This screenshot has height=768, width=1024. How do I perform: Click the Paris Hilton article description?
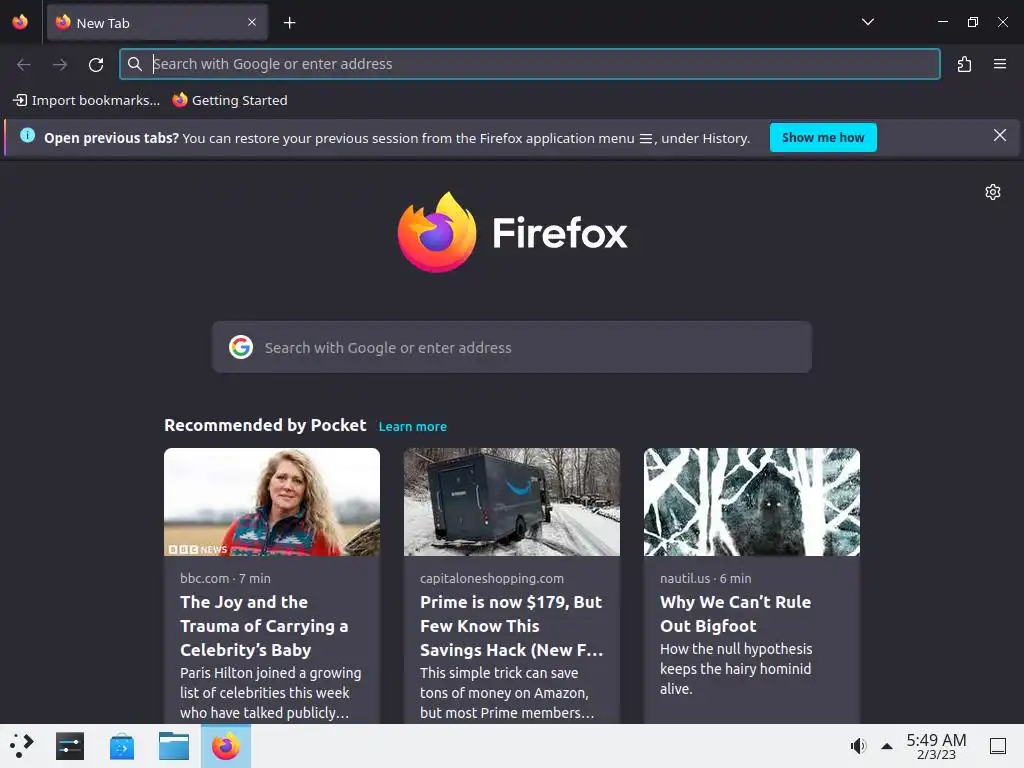pyautogui.click(x=270, y=692)
